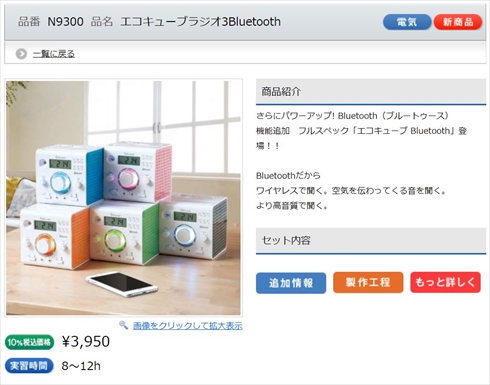Enlarge the Eco Cube radio product photo
Viewport: 490px width, 385px height.
[x=123, y=198]
